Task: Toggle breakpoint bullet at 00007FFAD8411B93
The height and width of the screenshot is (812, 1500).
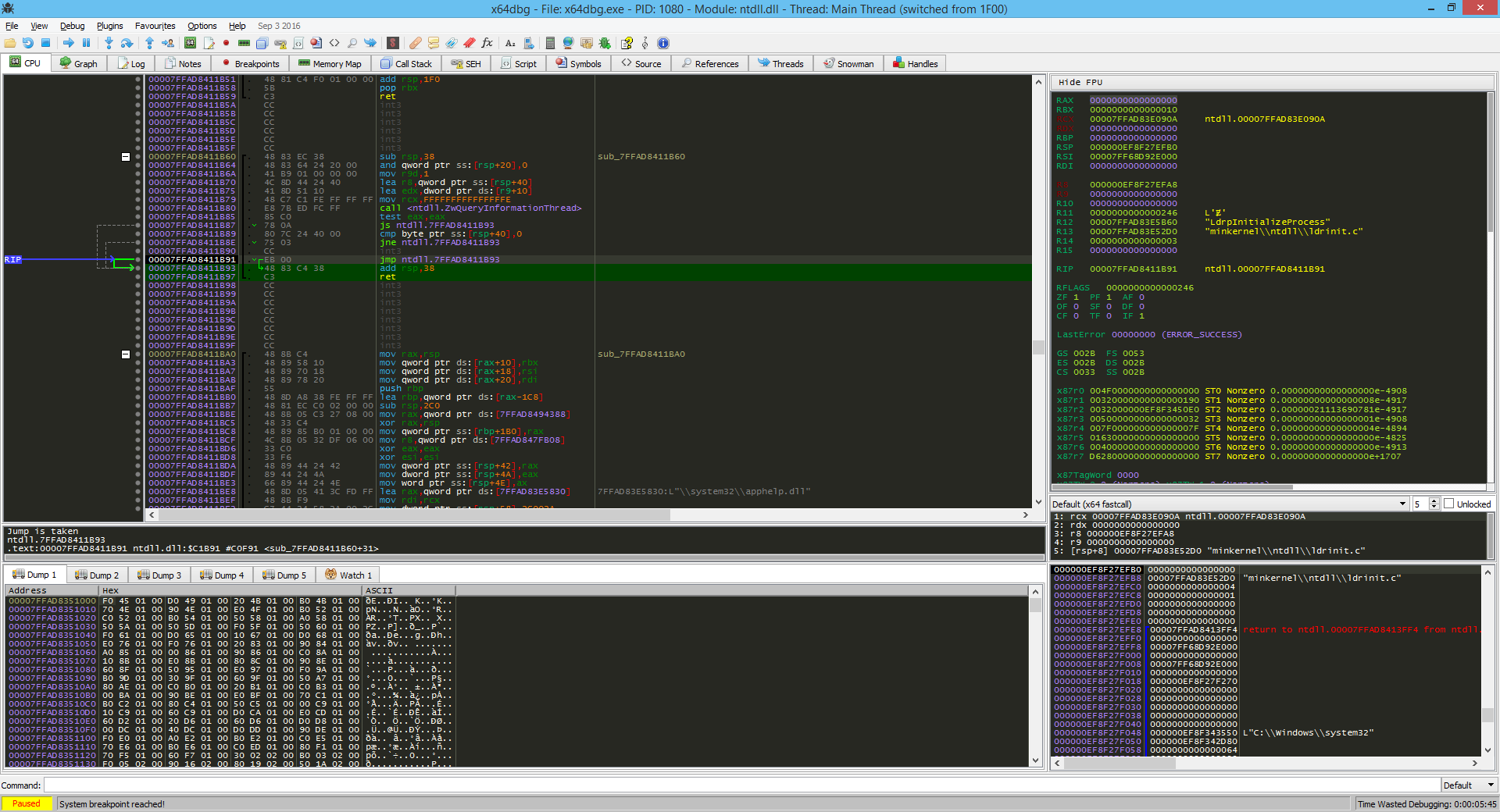Action: pos(138,269)
